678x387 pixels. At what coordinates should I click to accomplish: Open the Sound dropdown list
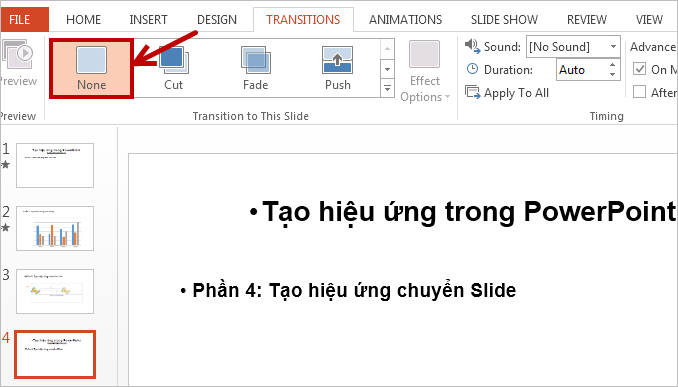click(613, 46)
